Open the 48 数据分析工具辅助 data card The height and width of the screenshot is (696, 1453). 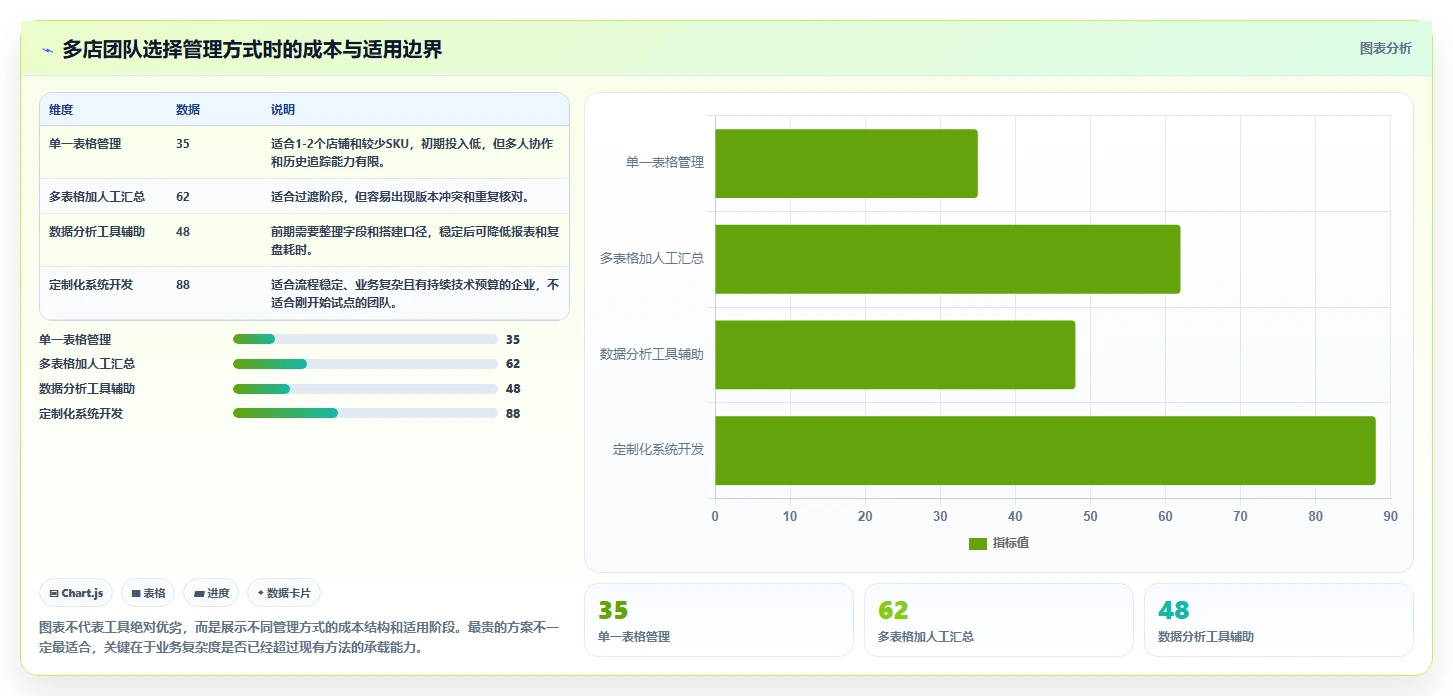[1279, 620]
